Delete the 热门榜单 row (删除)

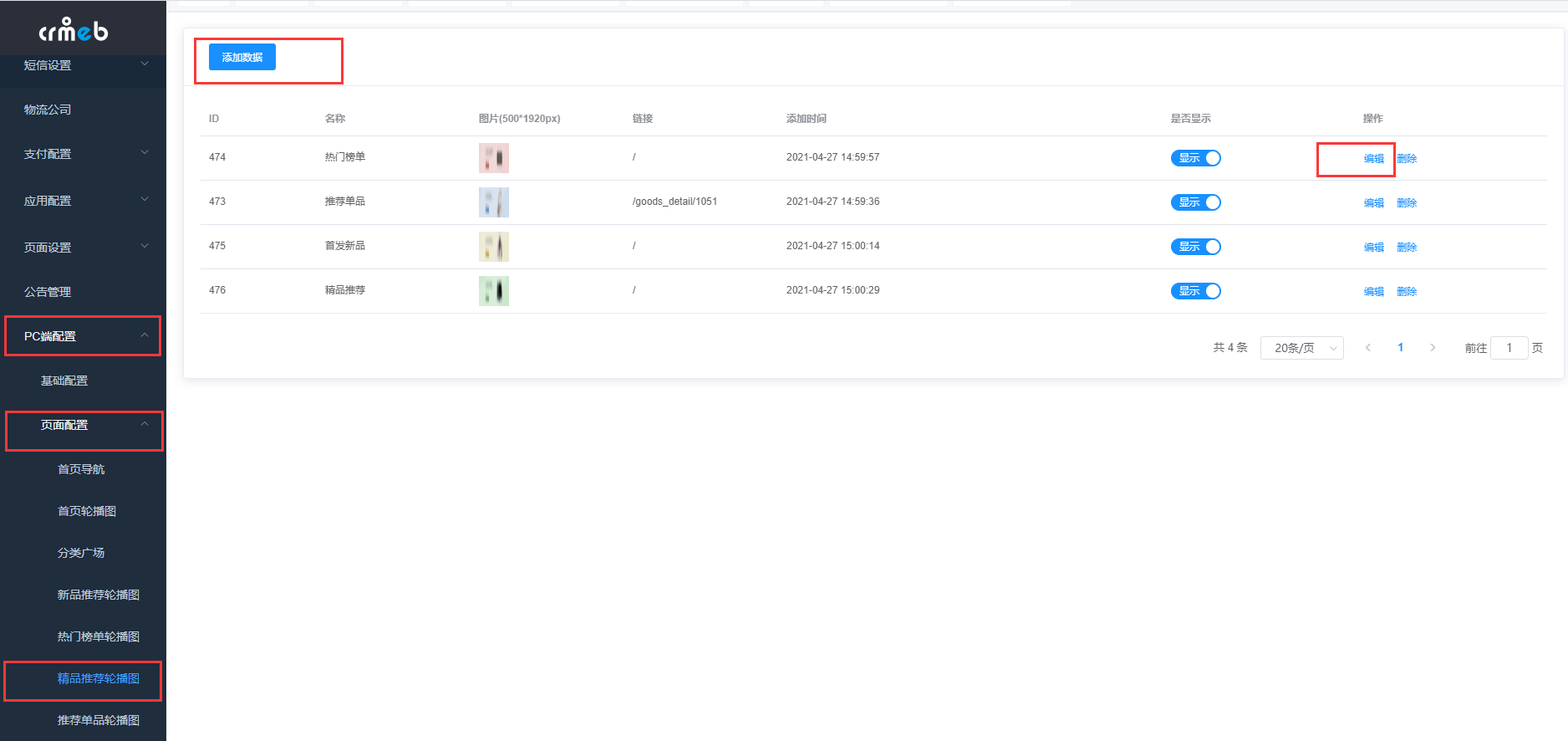(x=1407, y=158)
